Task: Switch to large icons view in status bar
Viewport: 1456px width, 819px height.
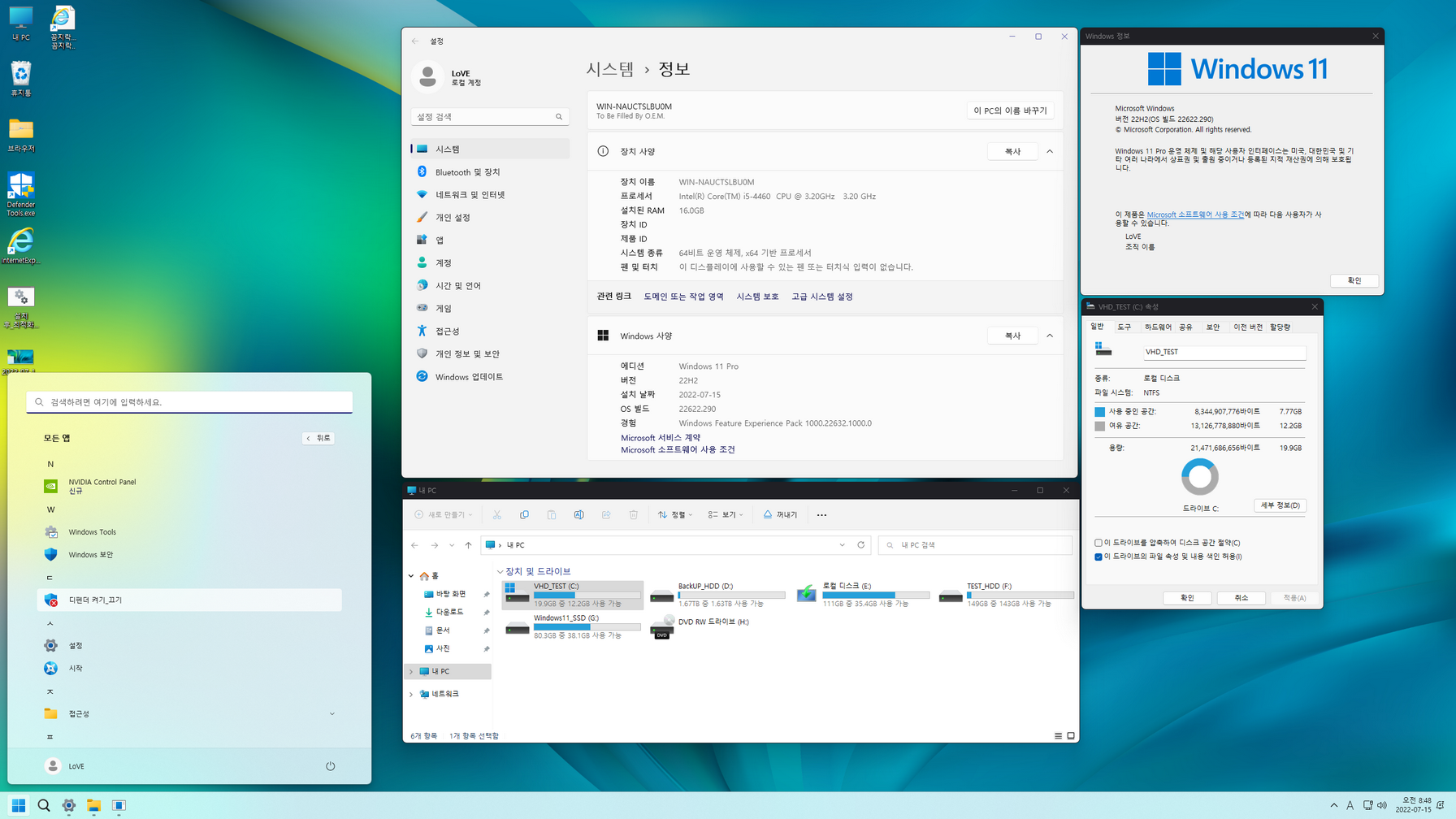Action: coord(1071,736)
